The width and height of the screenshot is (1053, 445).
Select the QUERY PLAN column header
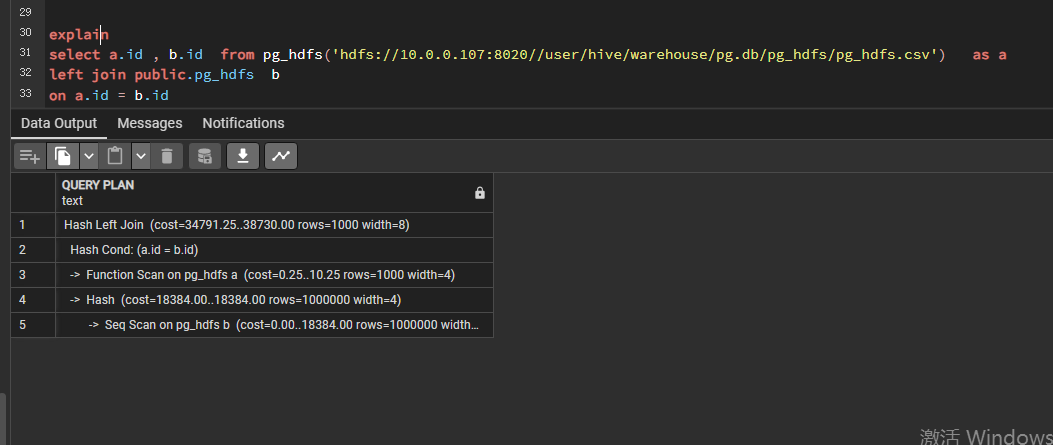[x=274, y=193]
